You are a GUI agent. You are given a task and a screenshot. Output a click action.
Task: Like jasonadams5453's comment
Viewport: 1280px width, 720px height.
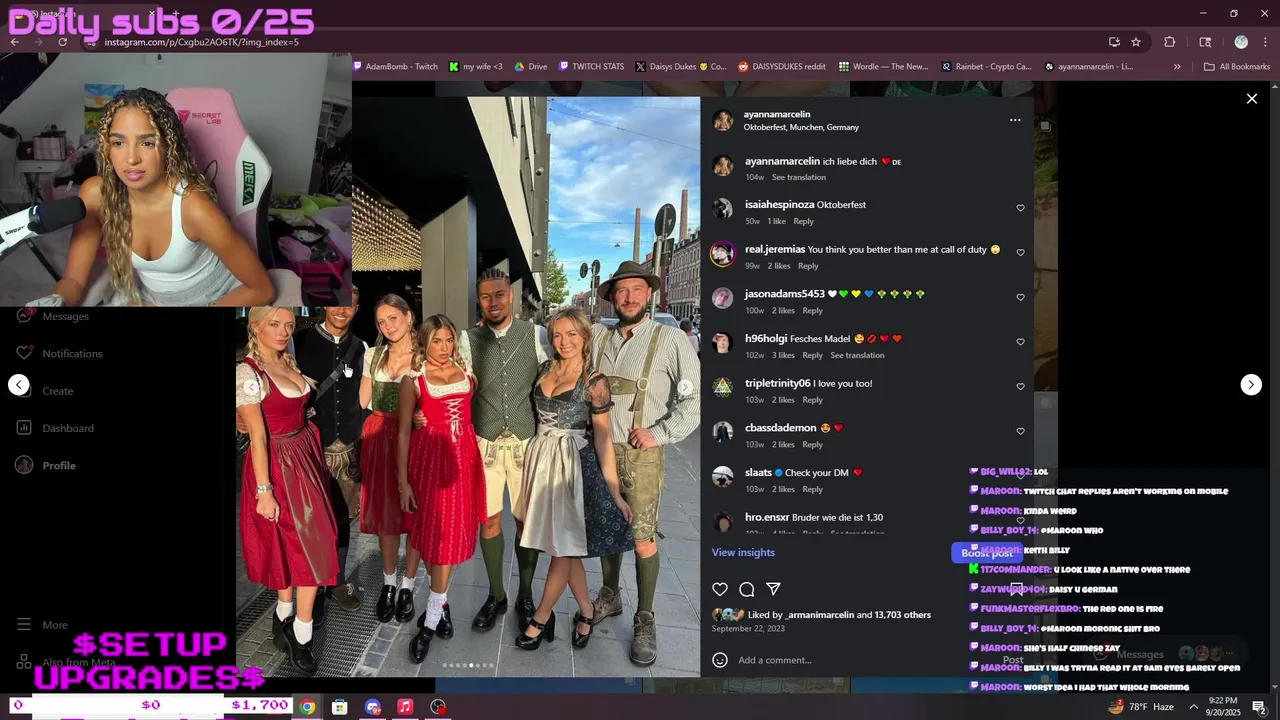(1020, 297)
